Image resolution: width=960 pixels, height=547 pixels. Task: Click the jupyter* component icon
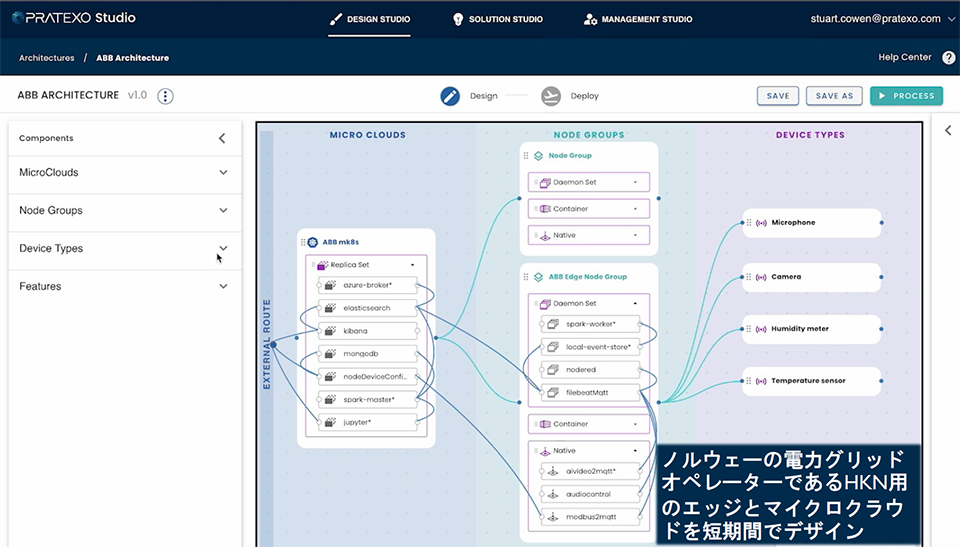coord(331,423)
